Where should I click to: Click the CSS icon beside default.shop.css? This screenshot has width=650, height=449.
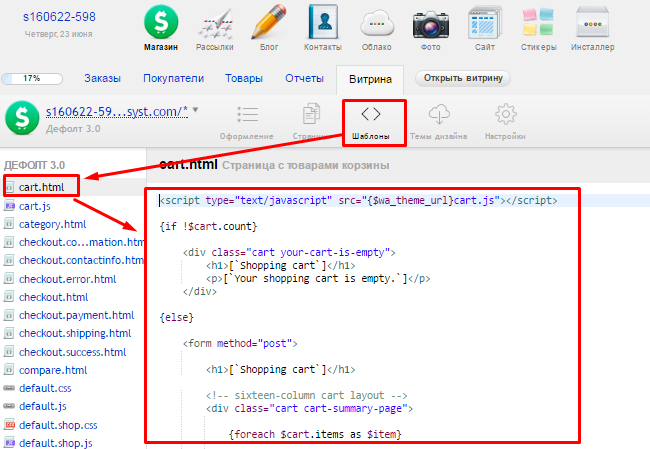(9, 425)
